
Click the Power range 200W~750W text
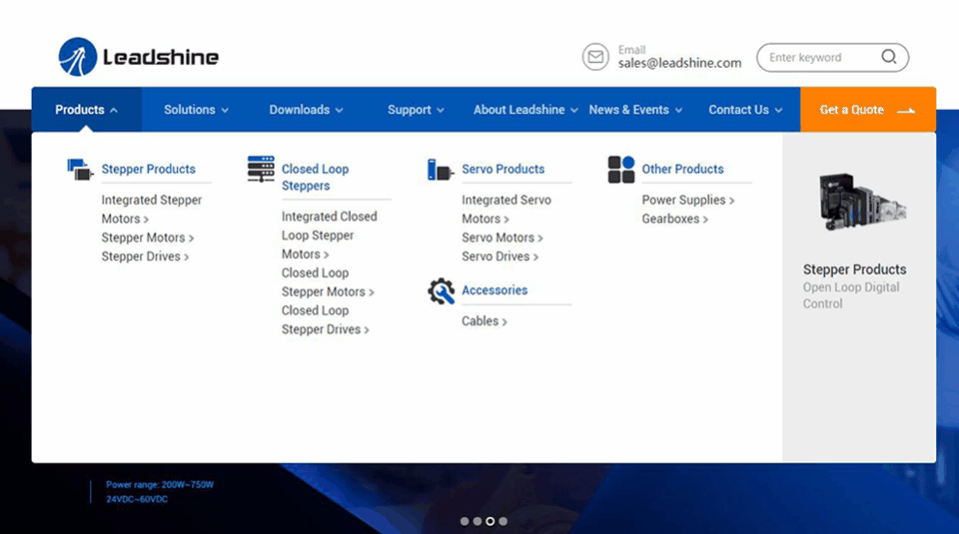(160, 484)
